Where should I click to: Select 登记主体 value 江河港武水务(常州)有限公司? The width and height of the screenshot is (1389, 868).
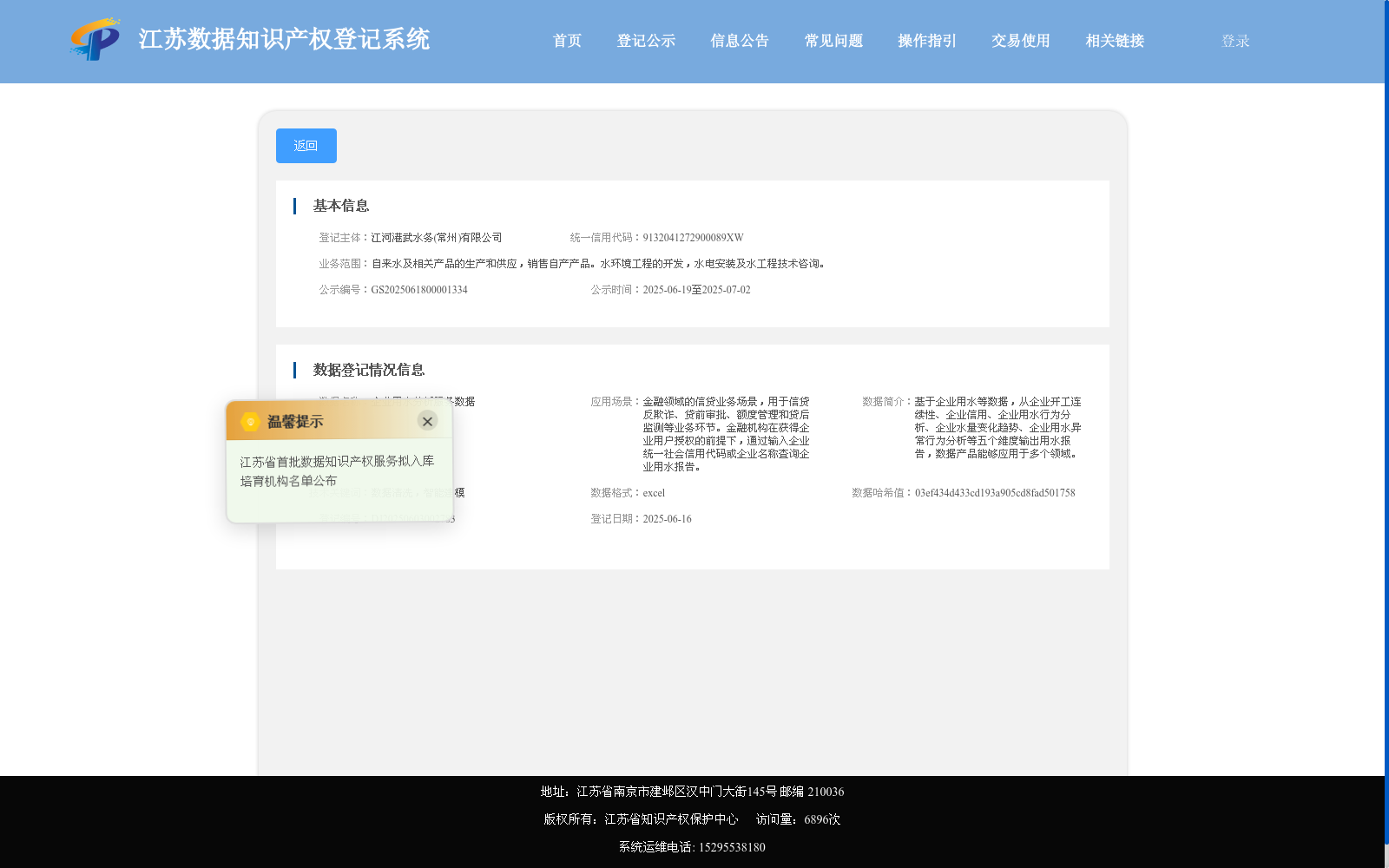(437, 238)
